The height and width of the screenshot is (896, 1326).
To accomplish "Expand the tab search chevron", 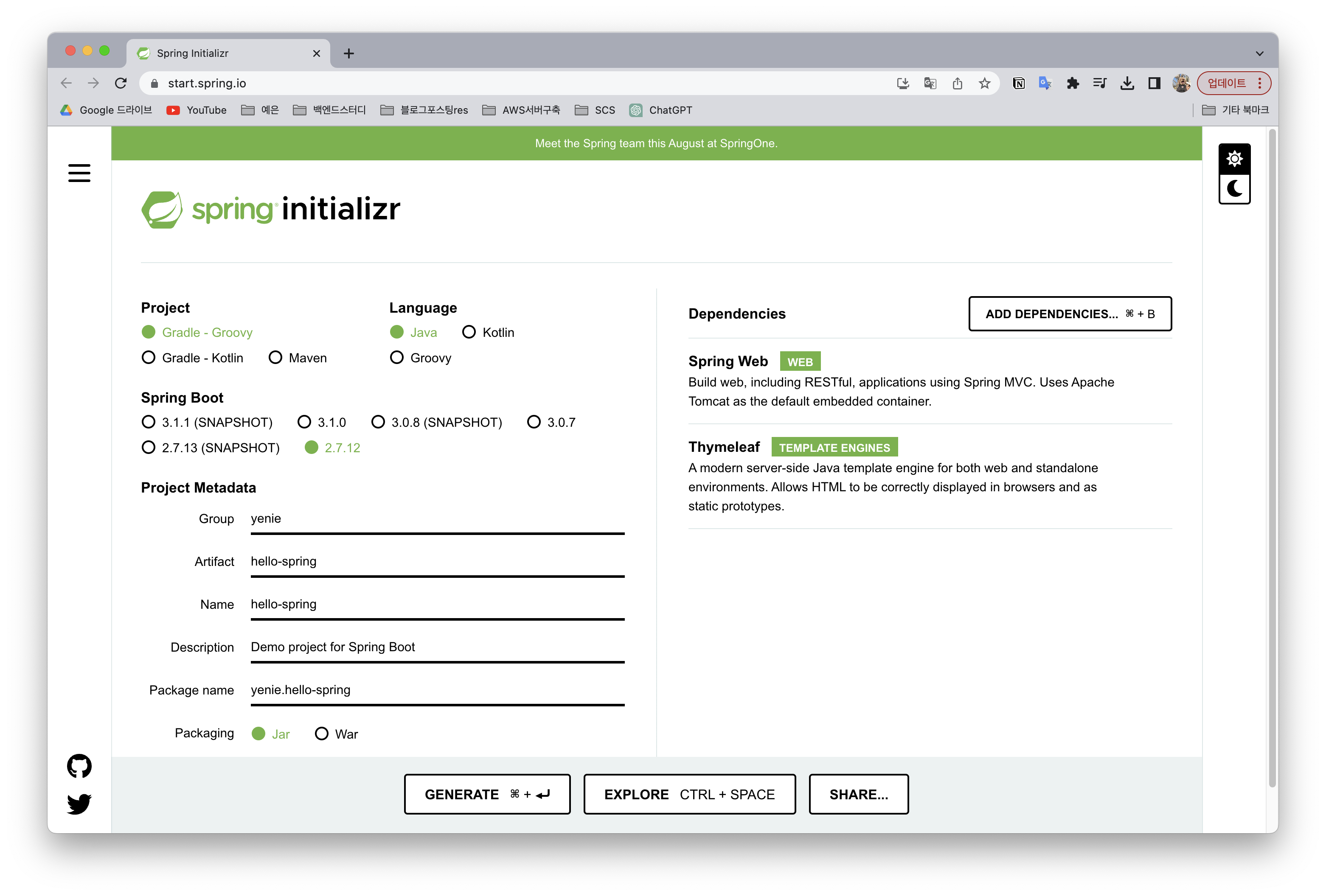I will [1259, 53].
